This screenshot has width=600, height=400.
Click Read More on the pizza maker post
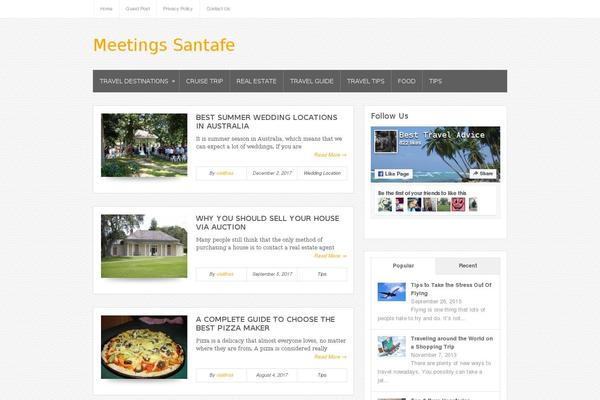tap(330, 357)
